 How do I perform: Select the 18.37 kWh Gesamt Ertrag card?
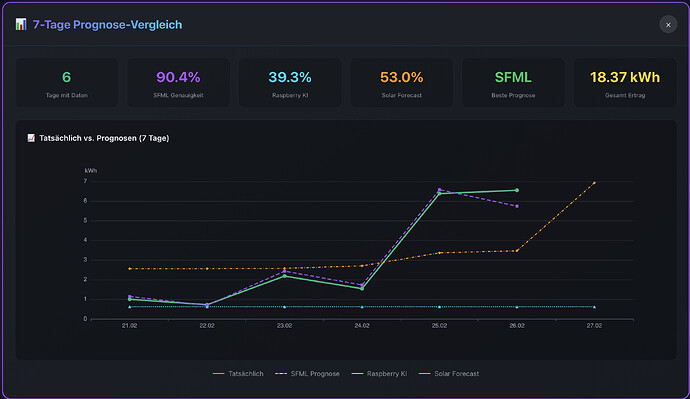click(x=625, y=83)
